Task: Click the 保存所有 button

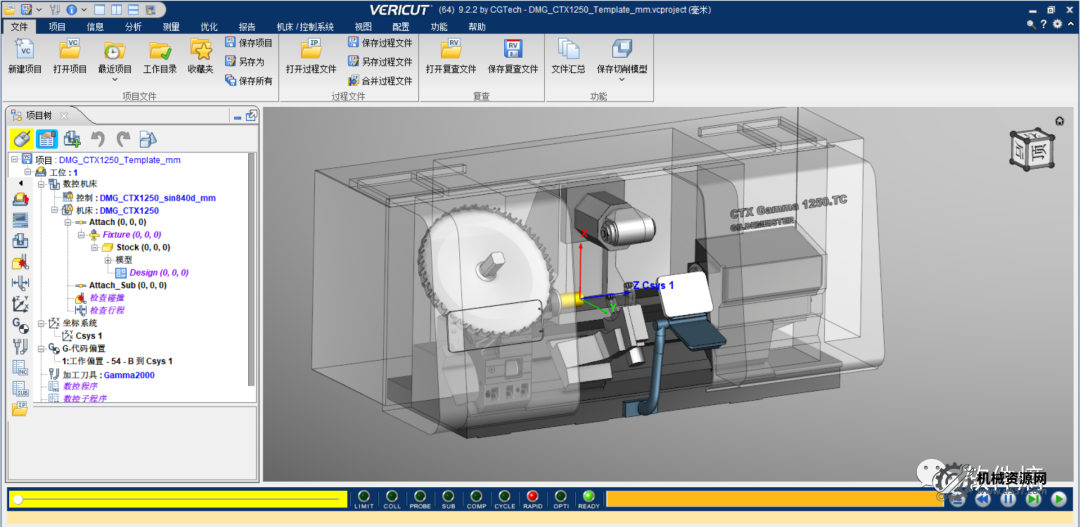Action: (248, 81)
